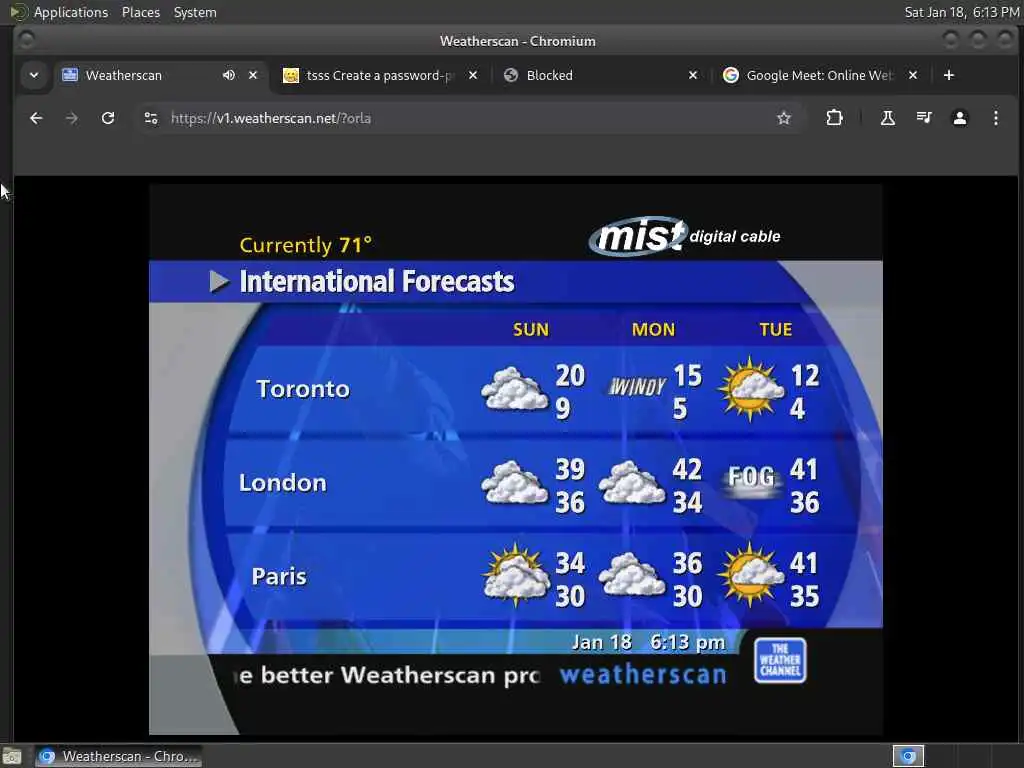Click The Weather Channel logo
The width and height of the screenshot is (1024, 768).
(780, 660)
